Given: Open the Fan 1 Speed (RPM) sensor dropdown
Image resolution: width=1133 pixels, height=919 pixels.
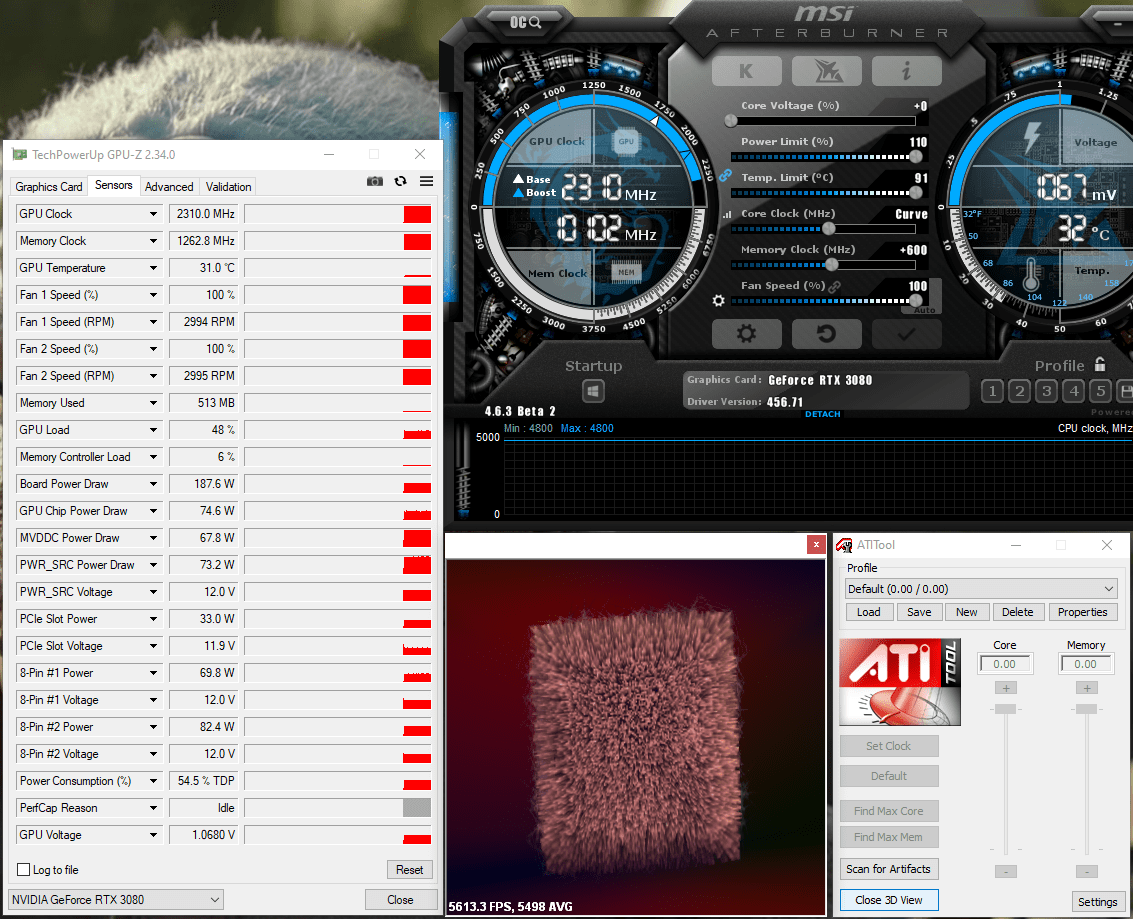Looking at the screenshot, I should 153,322.
